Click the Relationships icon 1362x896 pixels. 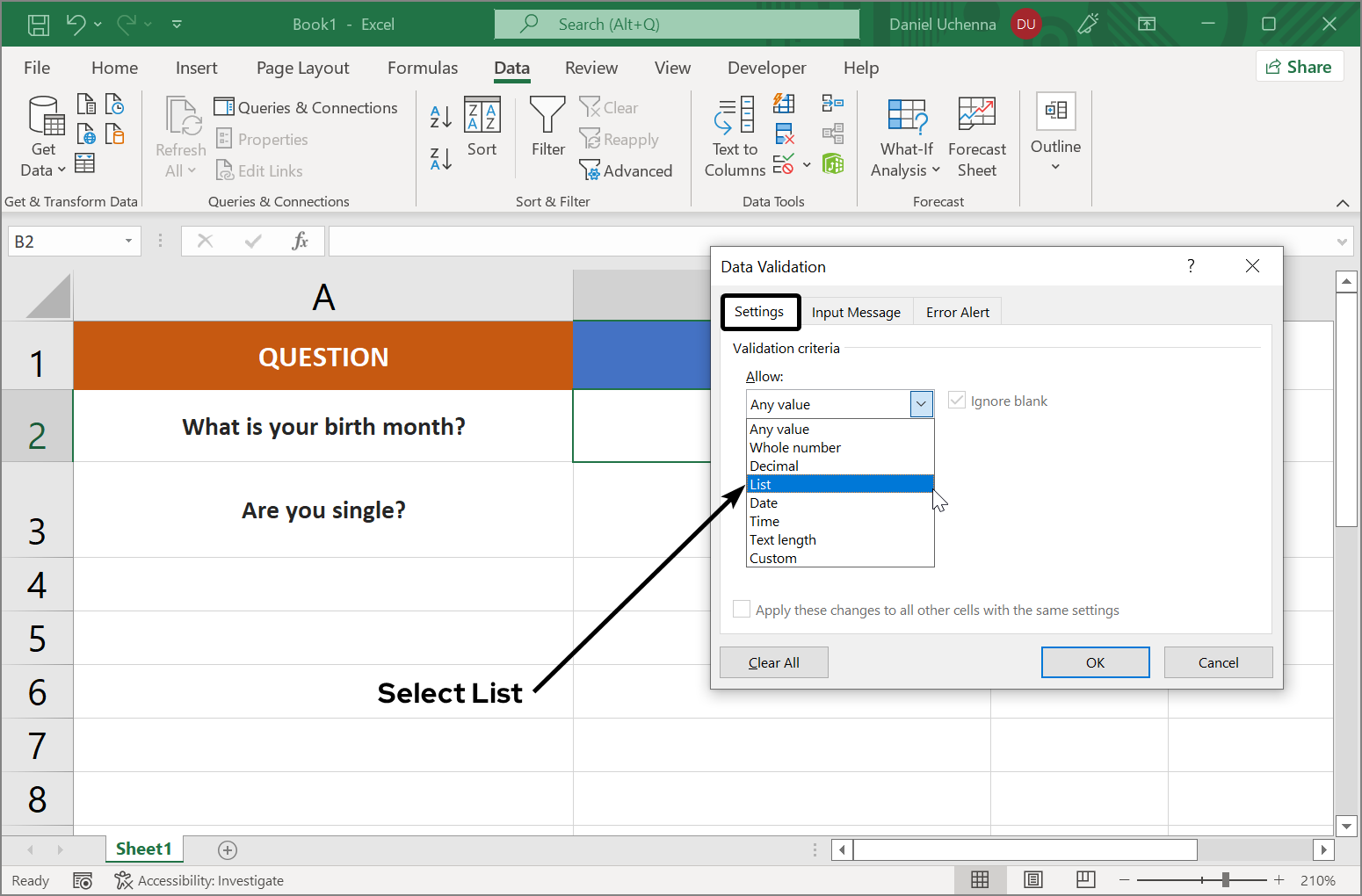click(x=833, y=134)
